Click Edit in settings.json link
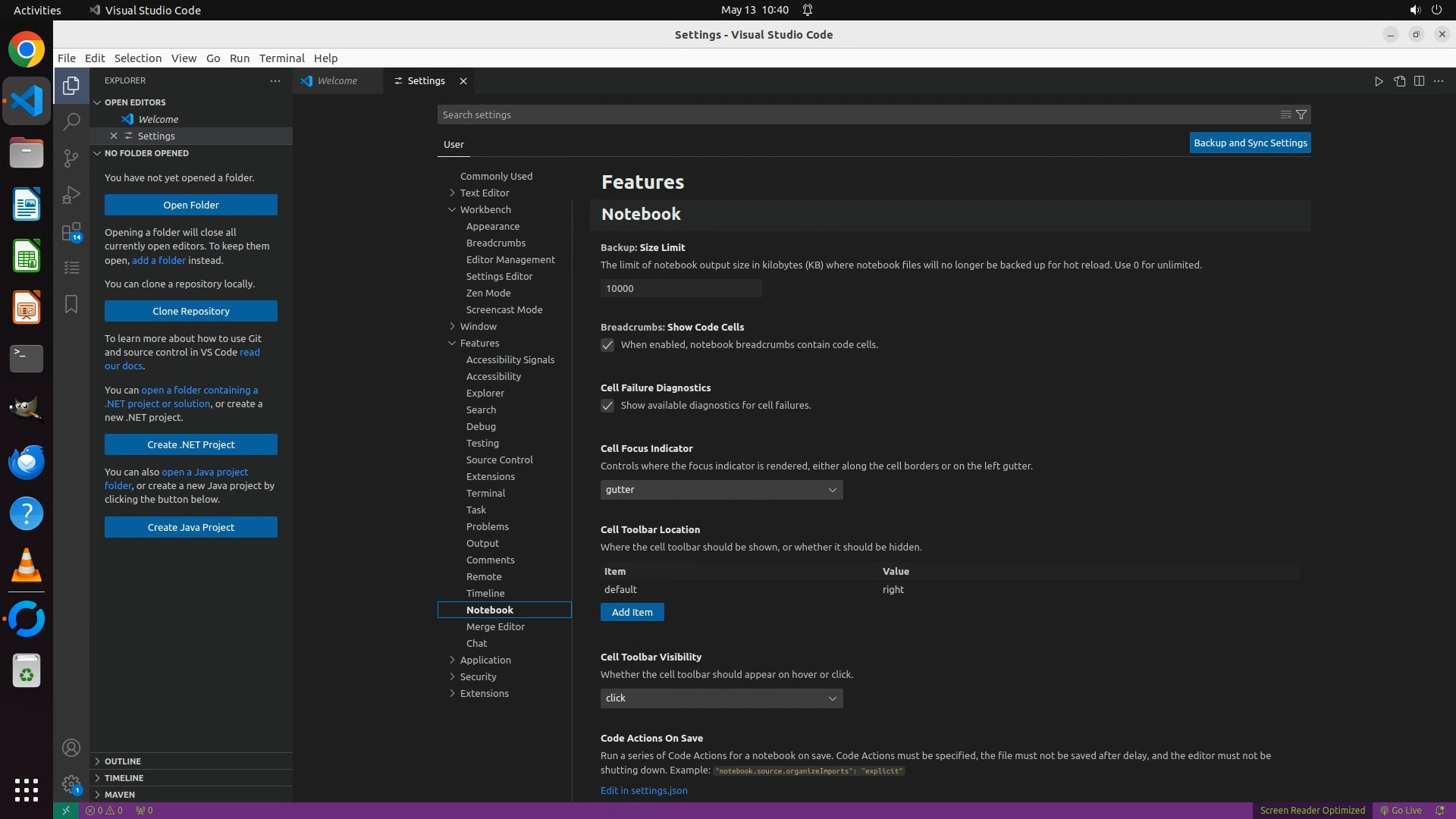The height and width of the screenshot is (819, 1456). pos(644,790)
